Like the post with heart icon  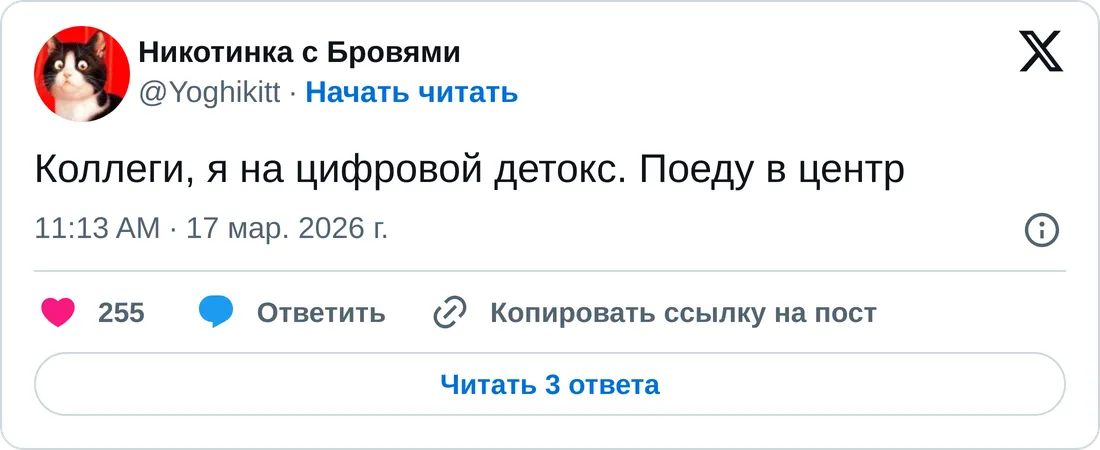(x=57, y=313)
